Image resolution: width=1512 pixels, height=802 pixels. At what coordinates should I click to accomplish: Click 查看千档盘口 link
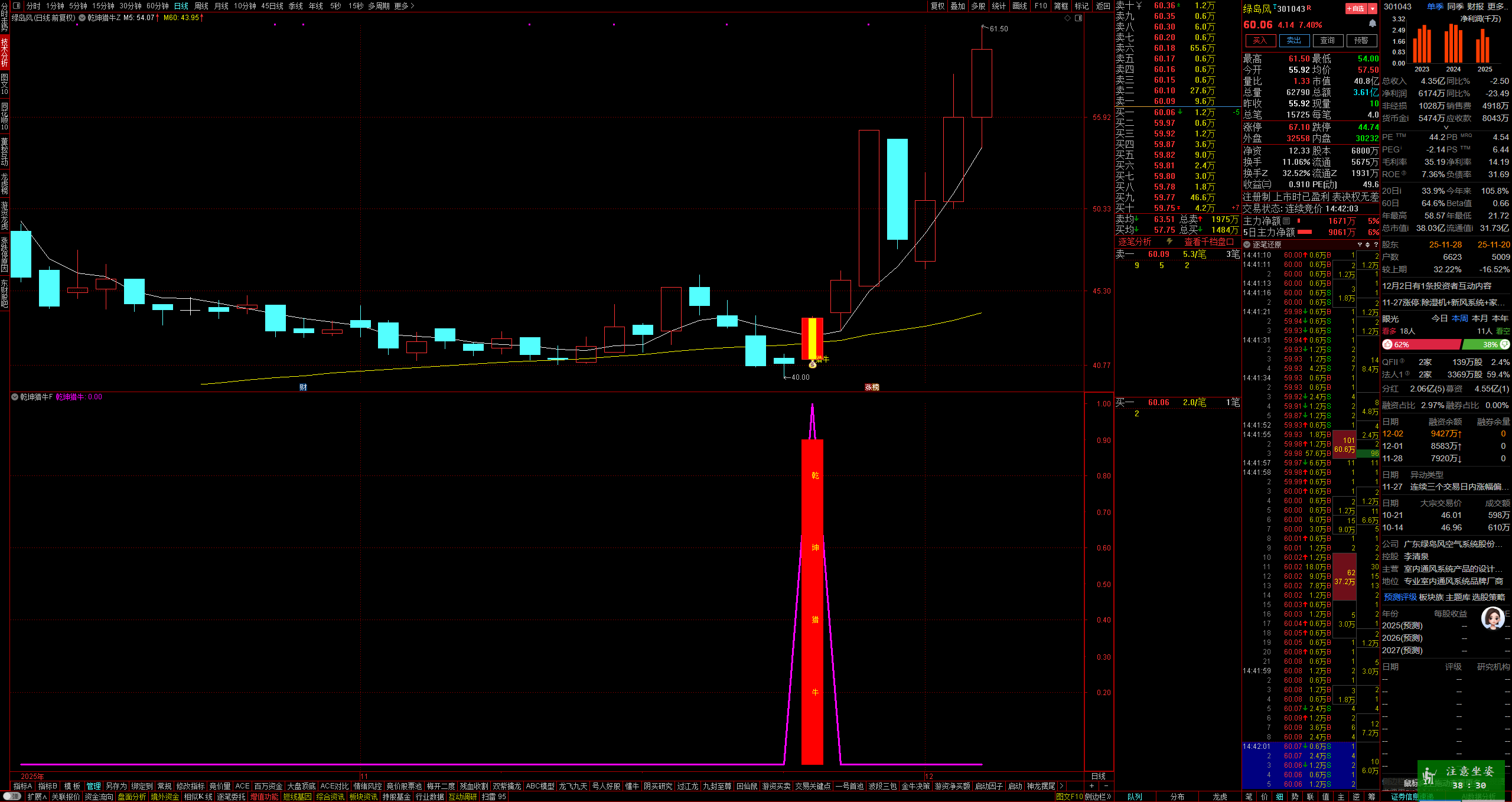click(1208, 242)
